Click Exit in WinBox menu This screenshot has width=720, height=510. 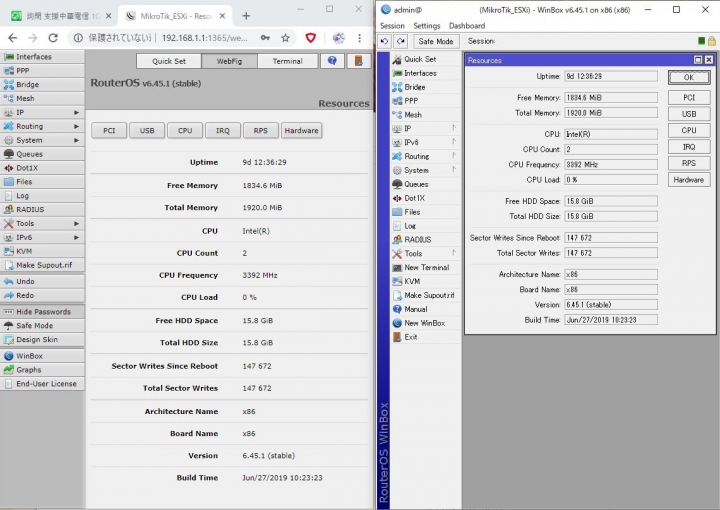425,337
